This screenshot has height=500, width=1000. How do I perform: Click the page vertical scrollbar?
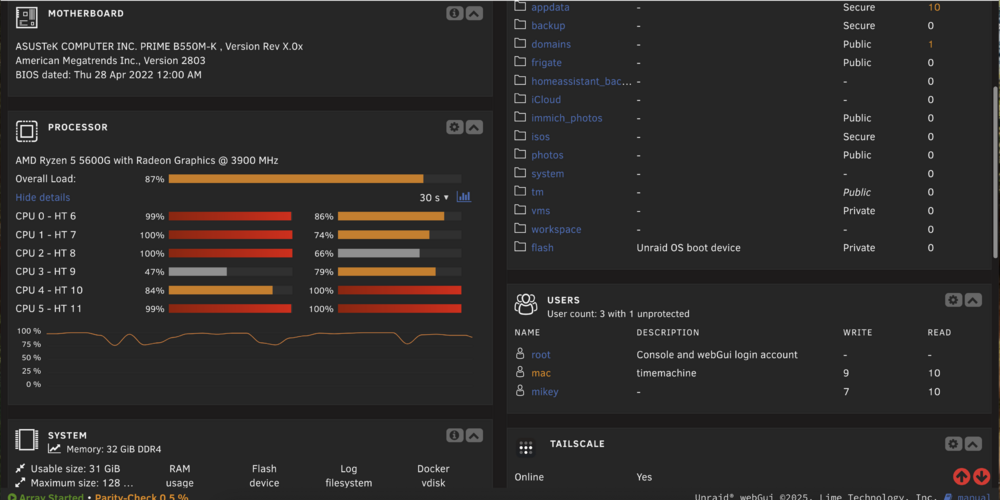pyautogui.click(x=996, y=172)
